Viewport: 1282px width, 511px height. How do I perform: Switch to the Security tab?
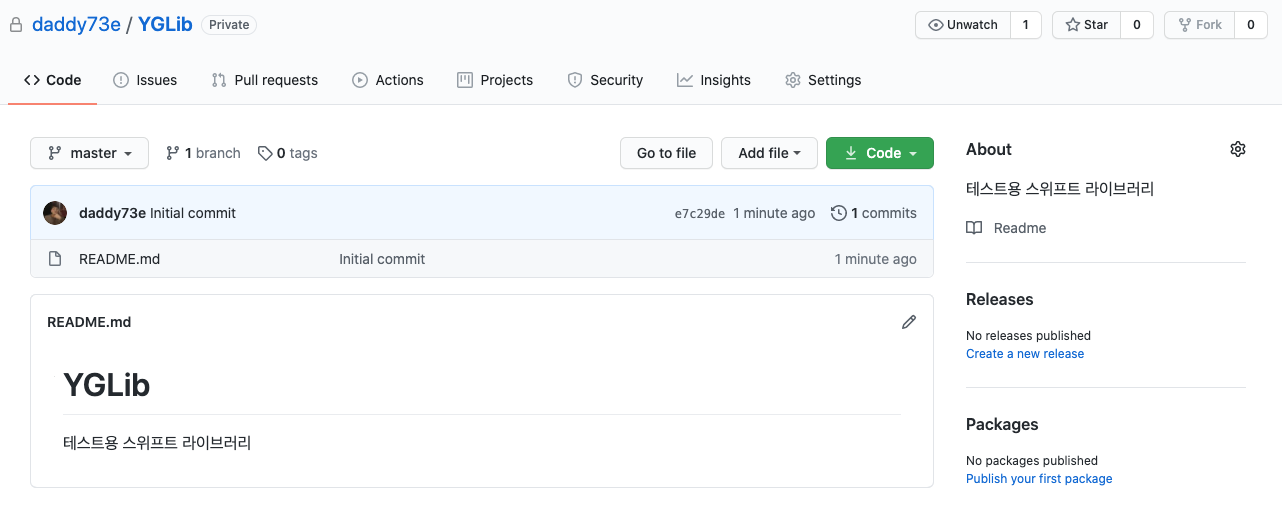point(605,80)
